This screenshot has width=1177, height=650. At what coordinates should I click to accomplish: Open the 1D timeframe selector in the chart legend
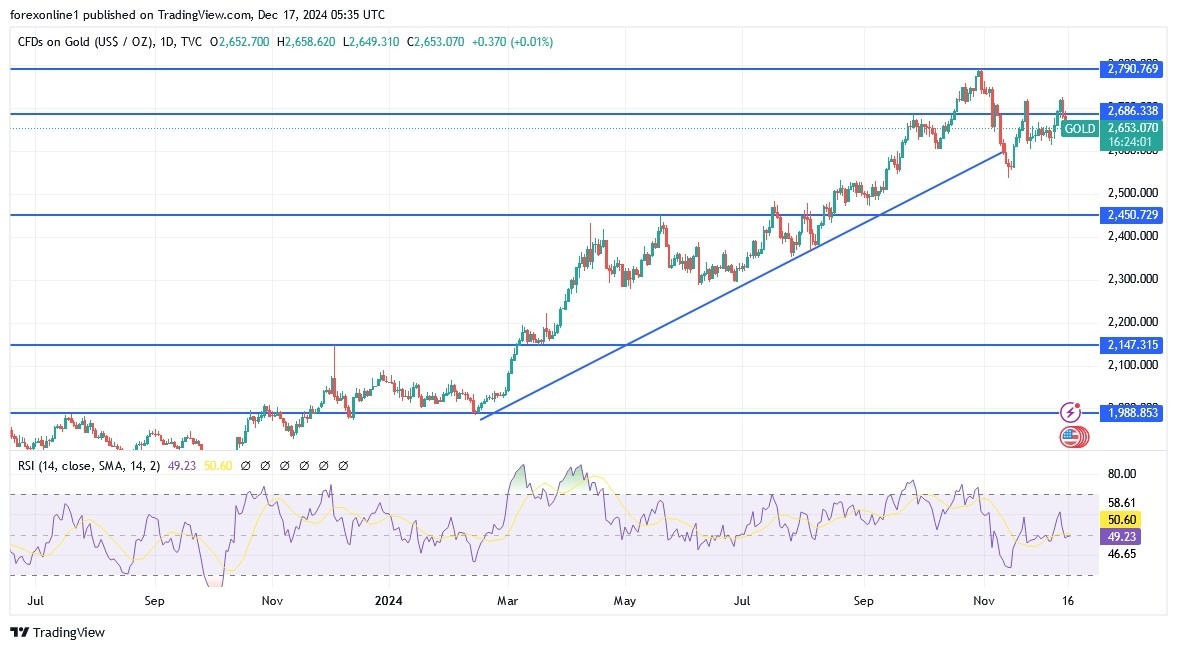(x=166, y=42)
